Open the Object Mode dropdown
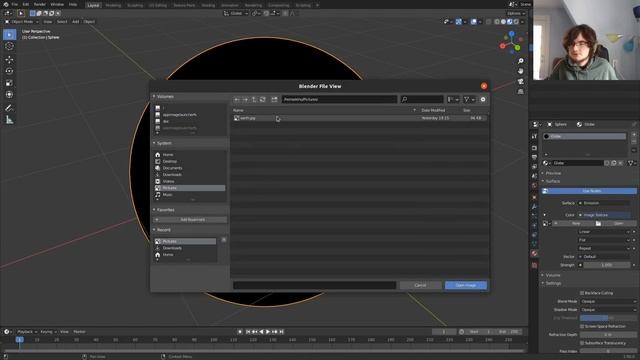Image resolution: width=640 pixels, height=360 pixels. (x=22, y=22)
